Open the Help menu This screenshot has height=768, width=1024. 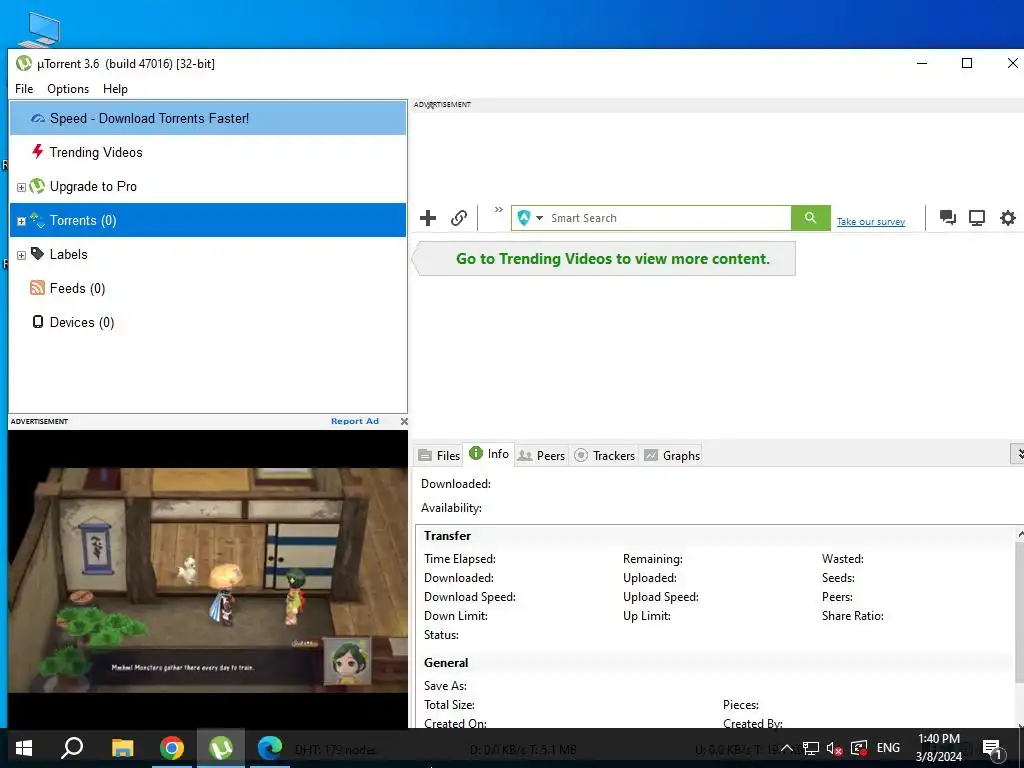coord(115,89)
